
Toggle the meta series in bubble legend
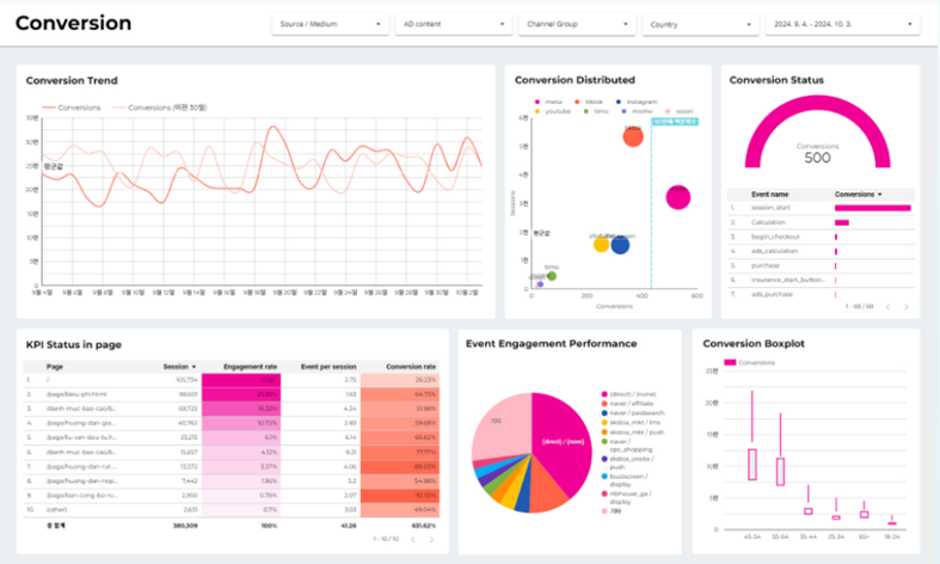pyautogui.click(x=548, y=102)
